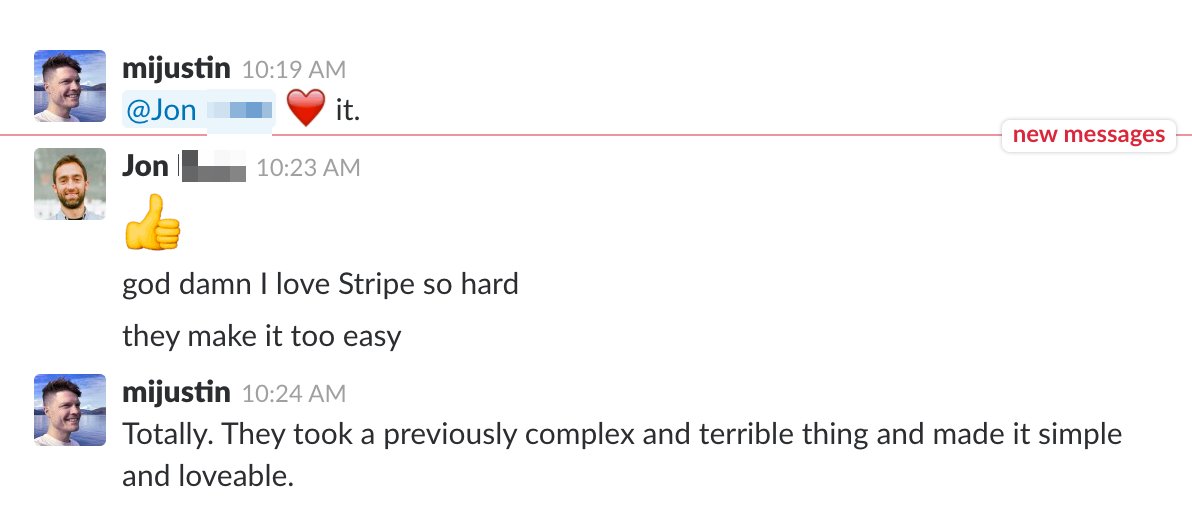The width and height of the screenshot is (1192, 520).
Task: Click the red "new messages" label
Action: pyautogui.click(x=1088, y=135)
